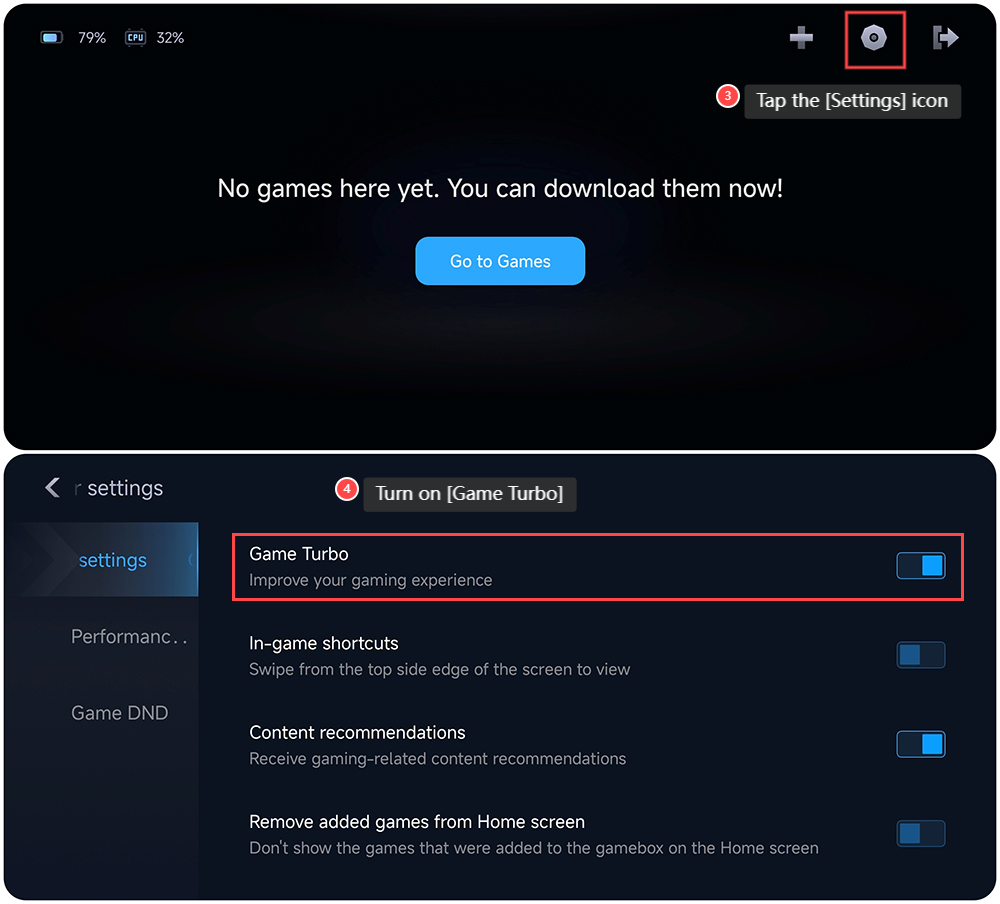
Task: Open the Performance tab in sidebar
Action: pyautogui.click(x=129, y=637)
